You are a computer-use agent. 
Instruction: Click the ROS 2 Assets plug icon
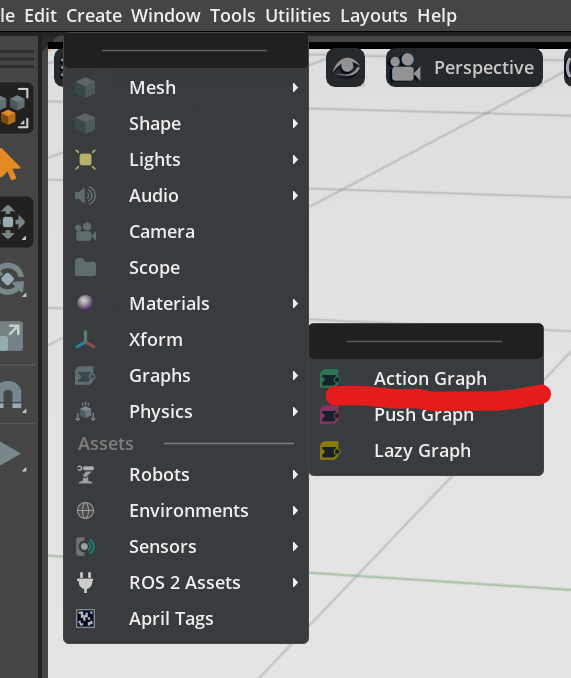85,582
